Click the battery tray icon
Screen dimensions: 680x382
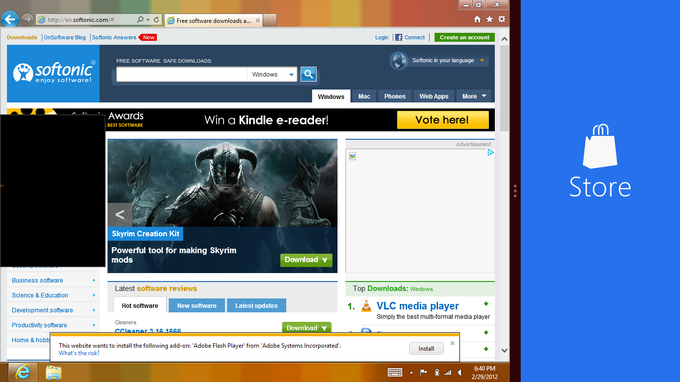tap(437, 372)
